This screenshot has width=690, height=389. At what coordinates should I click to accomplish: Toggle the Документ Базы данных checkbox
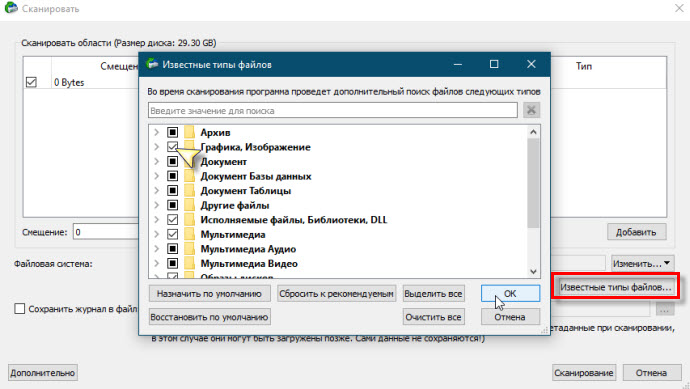pos(172,176)
